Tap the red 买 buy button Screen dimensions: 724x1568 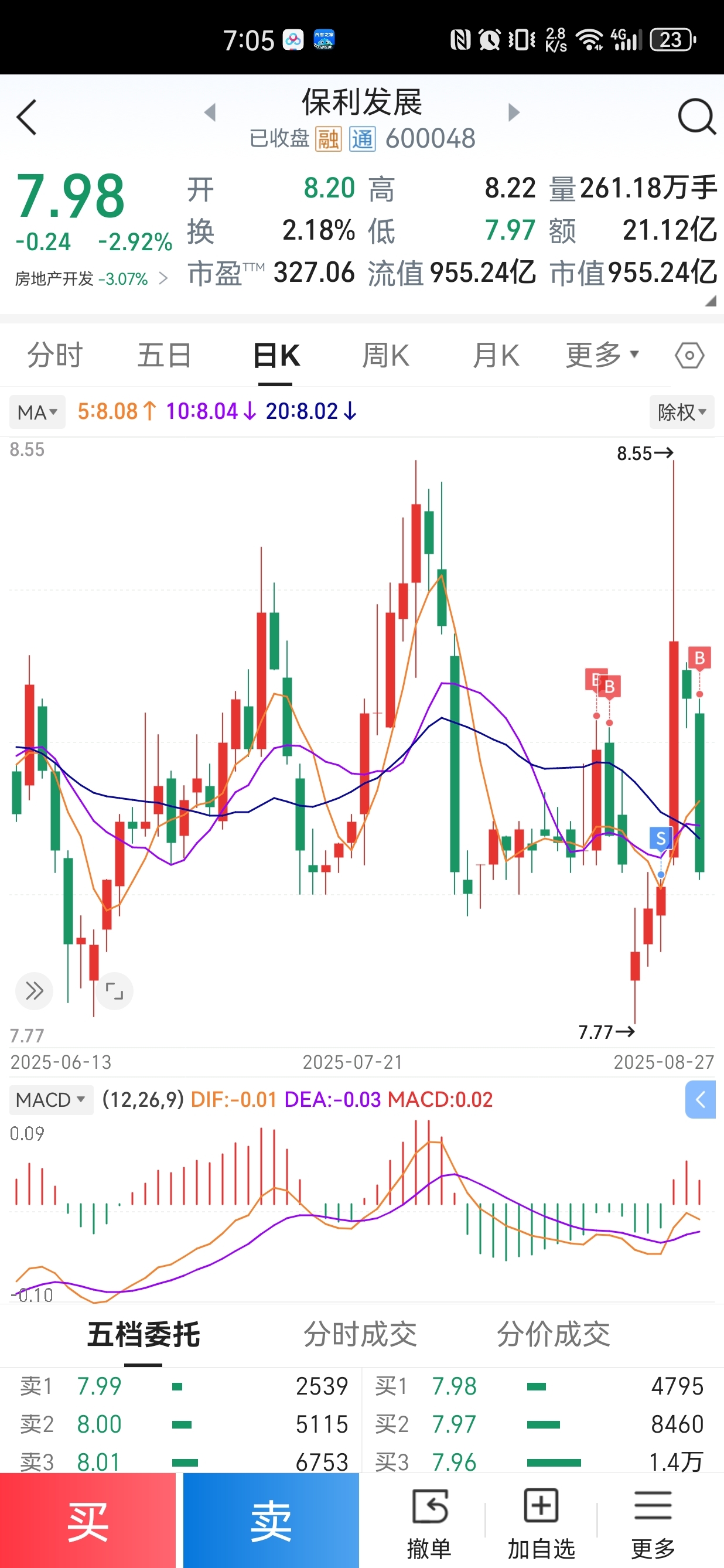[88, 1521]
